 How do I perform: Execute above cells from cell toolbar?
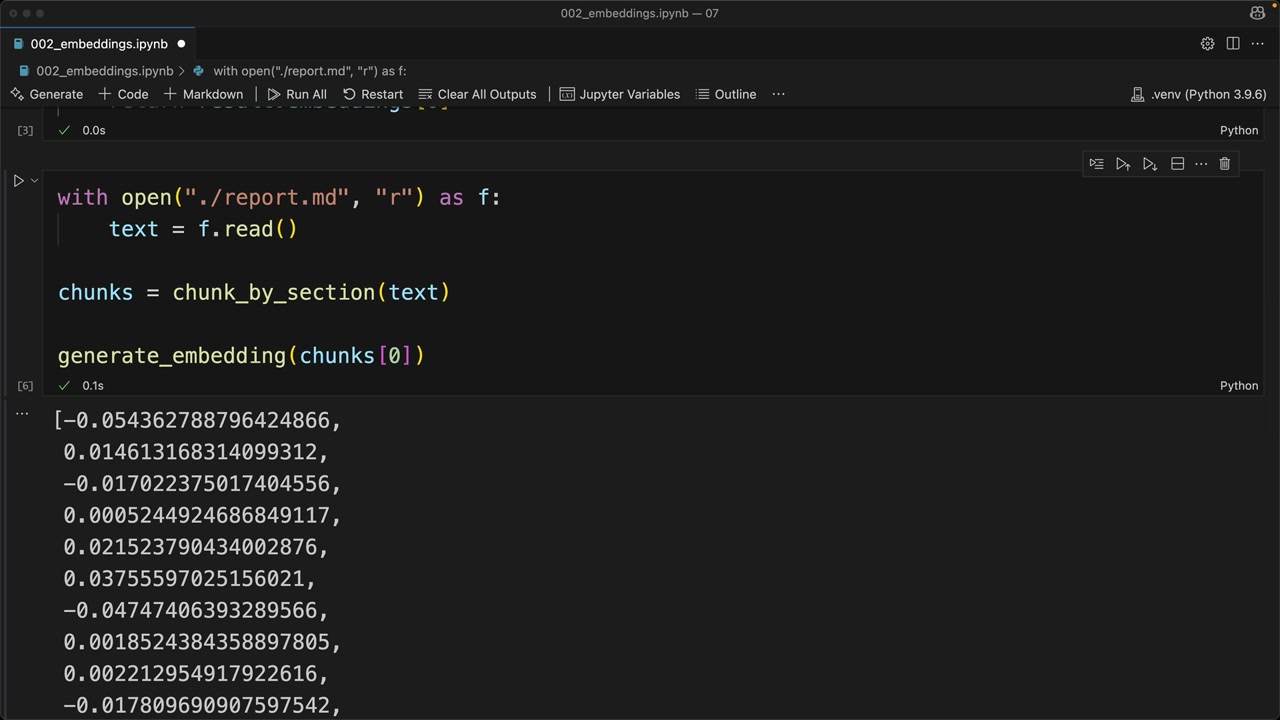click(x=1123, y=164)
